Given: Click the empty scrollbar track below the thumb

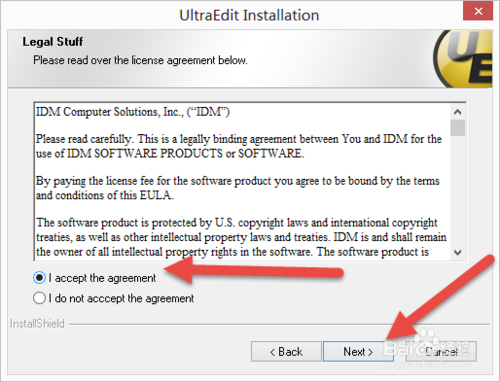Looking at the screenshot, I should [x=458, y=190].
